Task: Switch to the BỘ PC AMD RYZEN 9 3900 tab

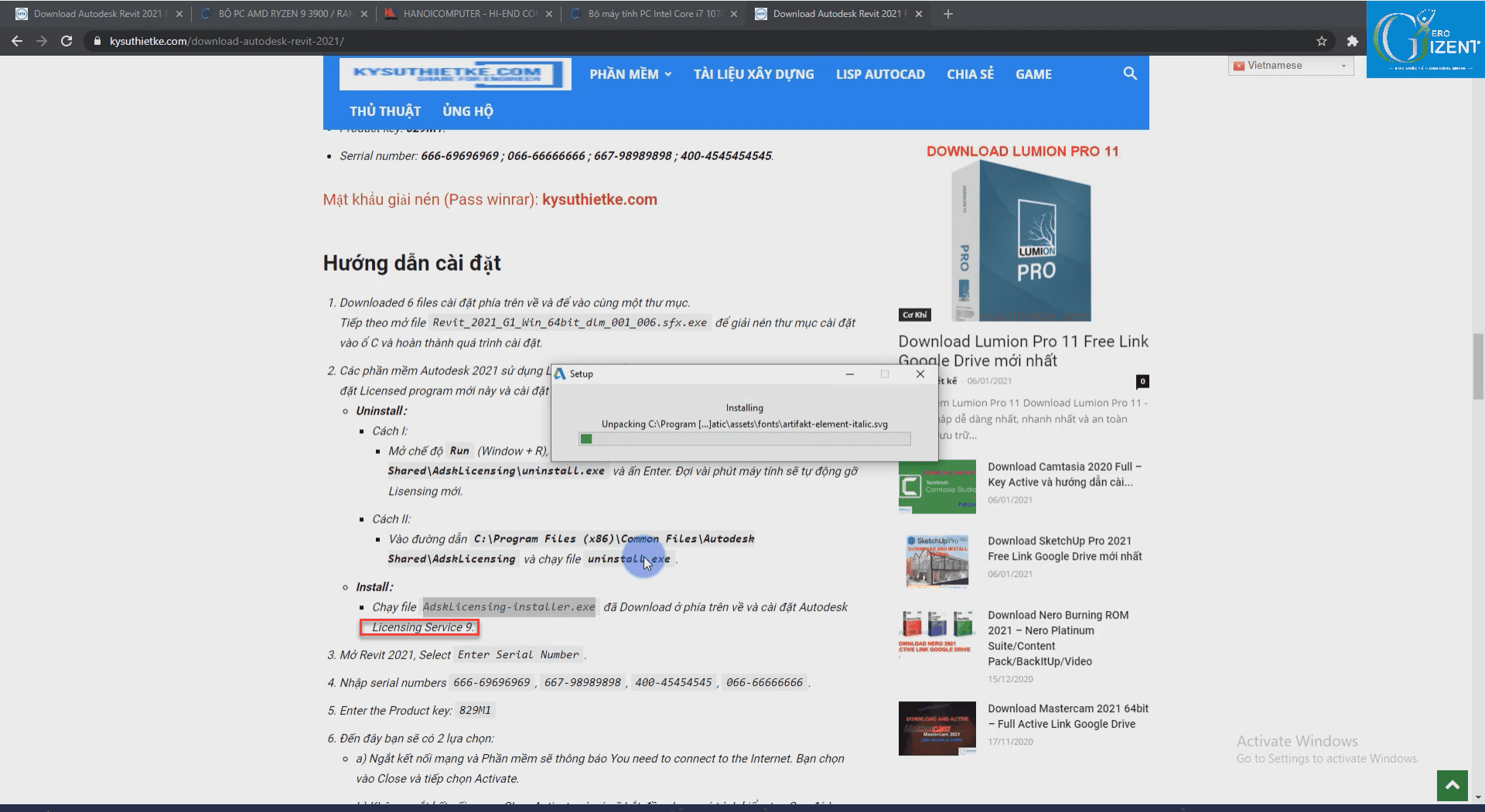Action: tap(284, 14)
